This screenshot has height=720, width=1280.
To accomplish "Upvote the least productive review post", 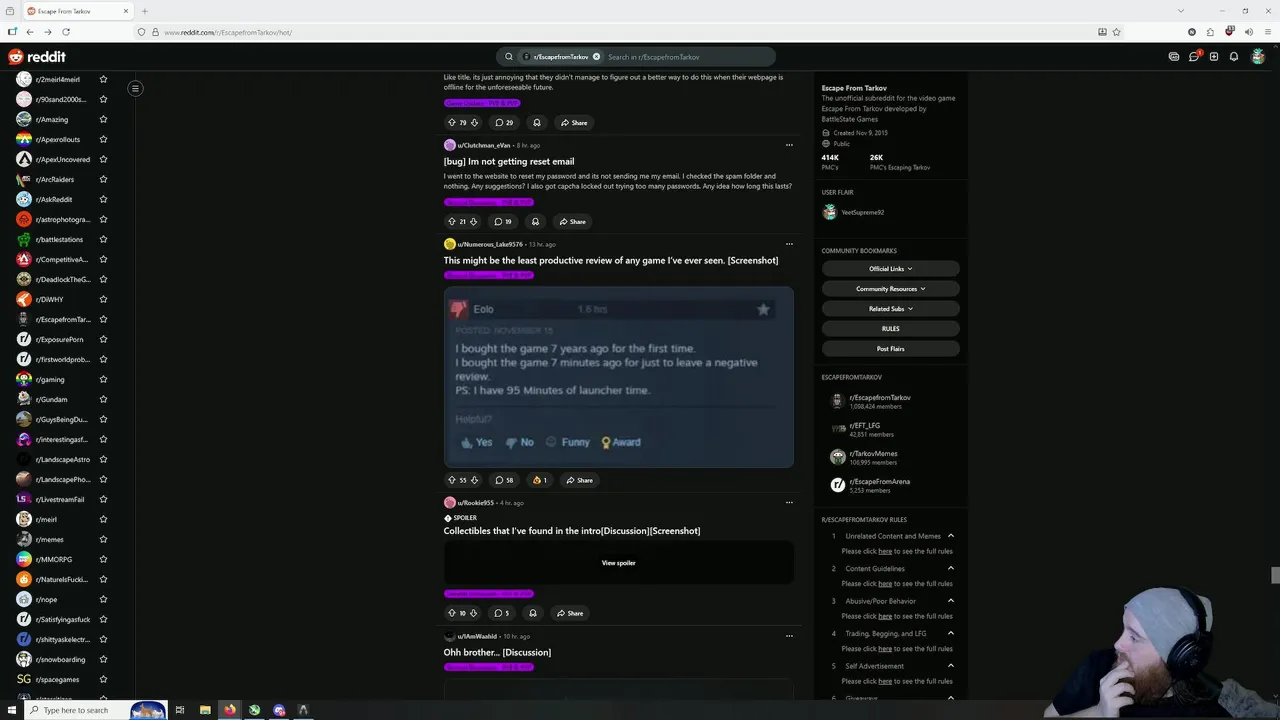I will 451,480.
